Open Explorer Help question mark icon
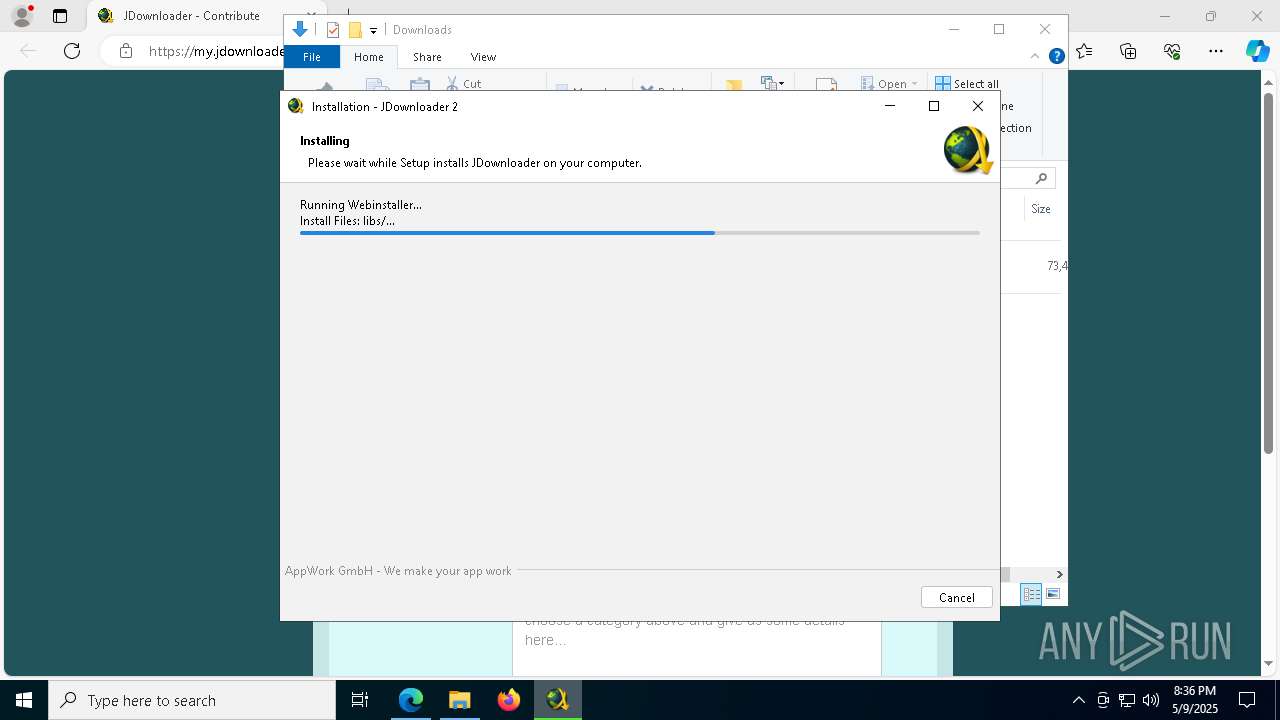Viewport: 1280px width, 720px height. tap(1056, 57)
